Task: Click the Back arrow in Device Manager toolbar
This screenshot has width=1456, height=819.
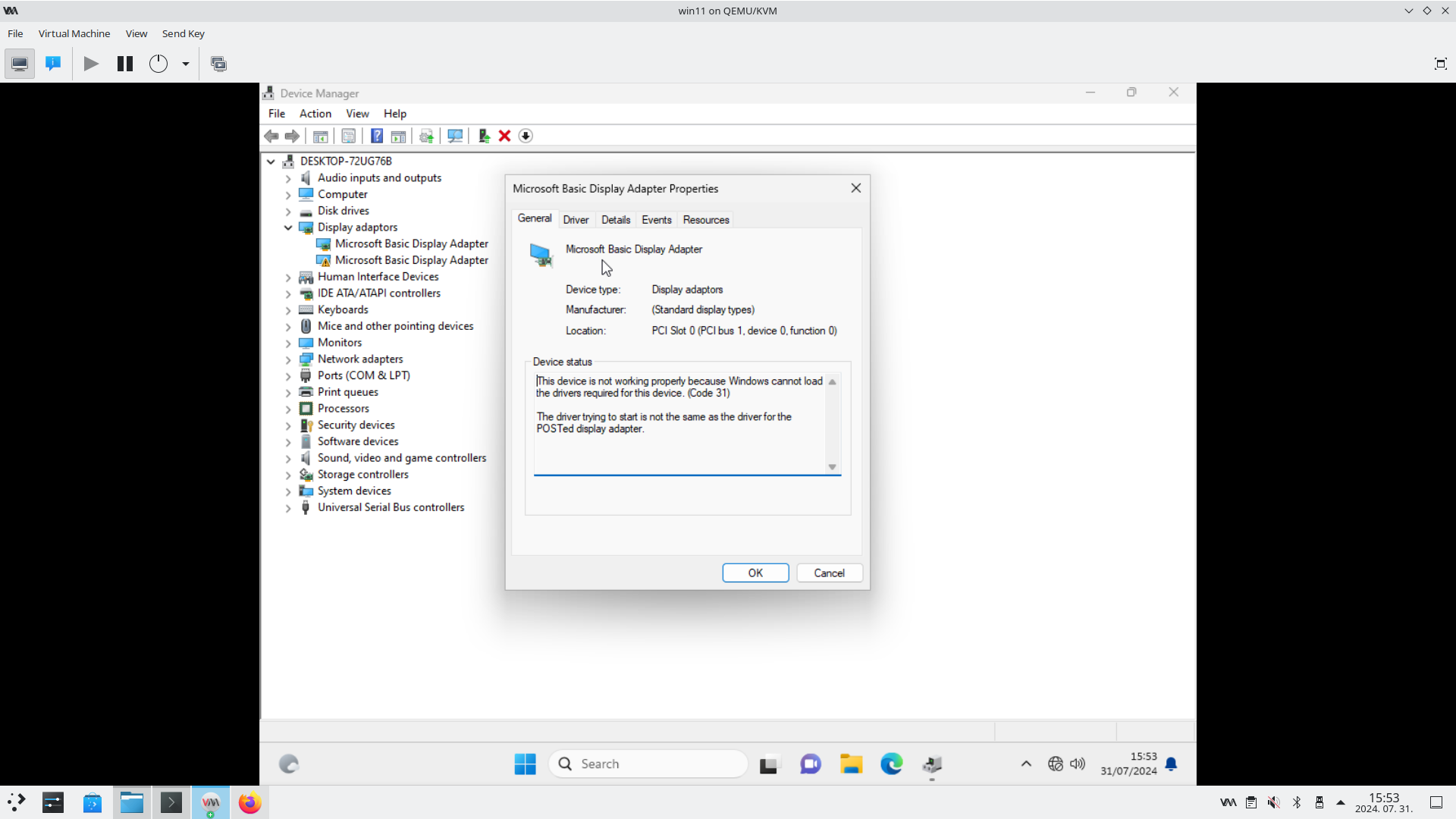Action: tap(271, 136)
